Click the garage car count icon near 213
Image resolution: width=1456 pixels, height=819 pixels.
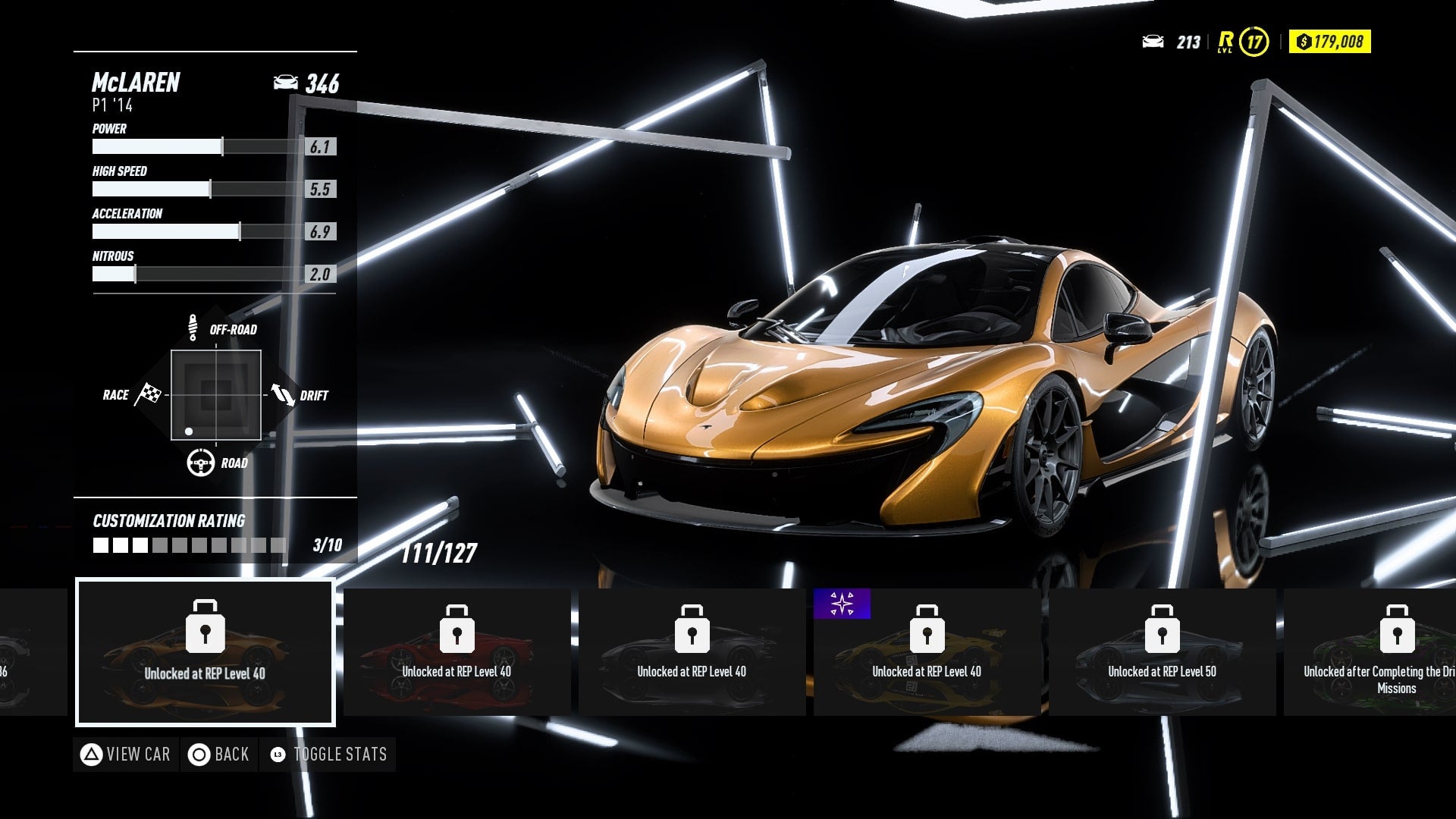(x=1153, y=42)
